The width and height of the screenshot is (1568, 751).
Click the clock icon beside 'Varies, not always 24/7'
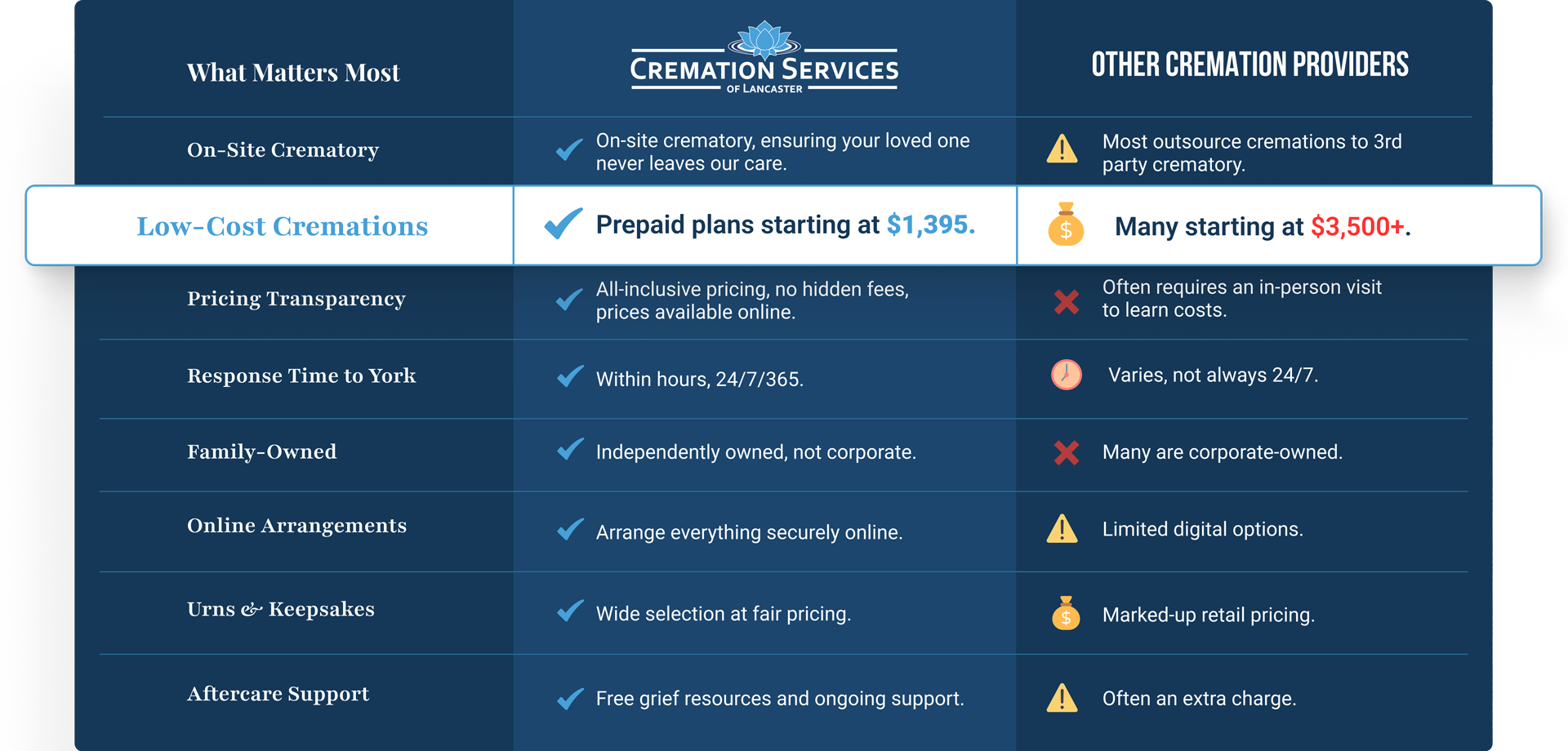[1066, 375]
